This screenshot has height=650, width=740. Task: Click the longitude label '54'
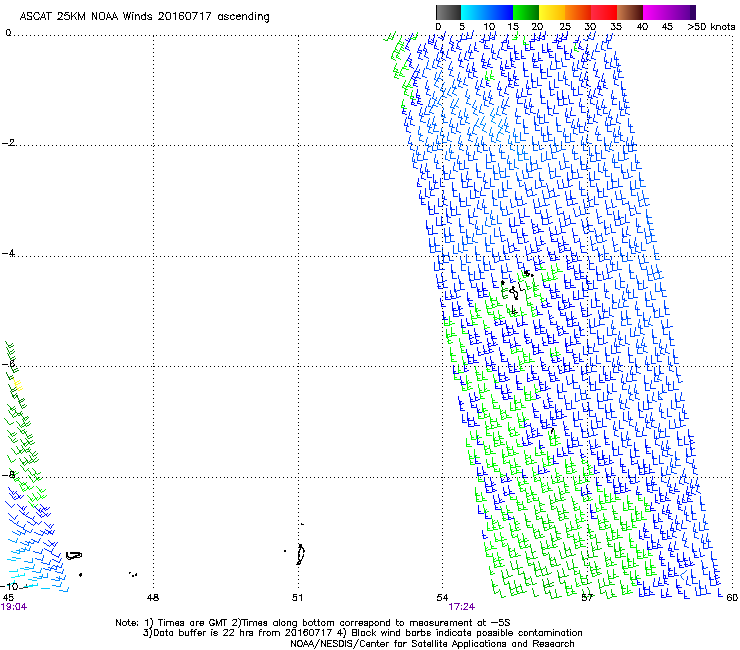click(442, 598)
